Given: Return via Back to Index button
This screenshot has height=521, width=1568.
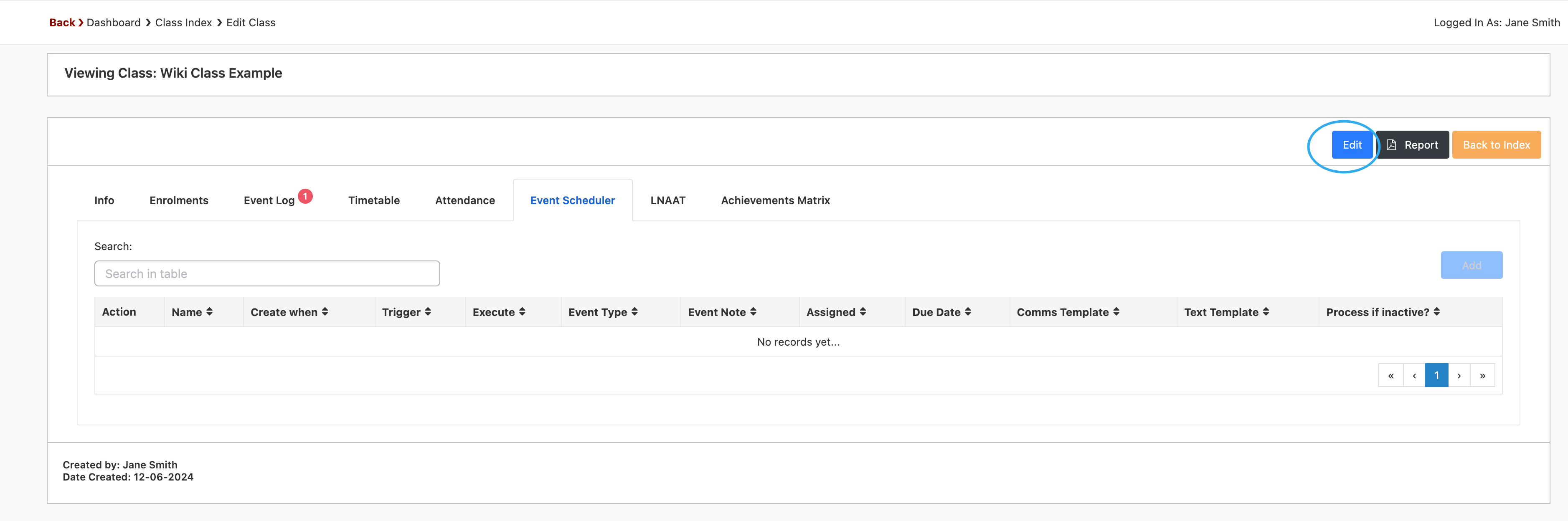Looking at the screenshot, I should (1496, 145).
